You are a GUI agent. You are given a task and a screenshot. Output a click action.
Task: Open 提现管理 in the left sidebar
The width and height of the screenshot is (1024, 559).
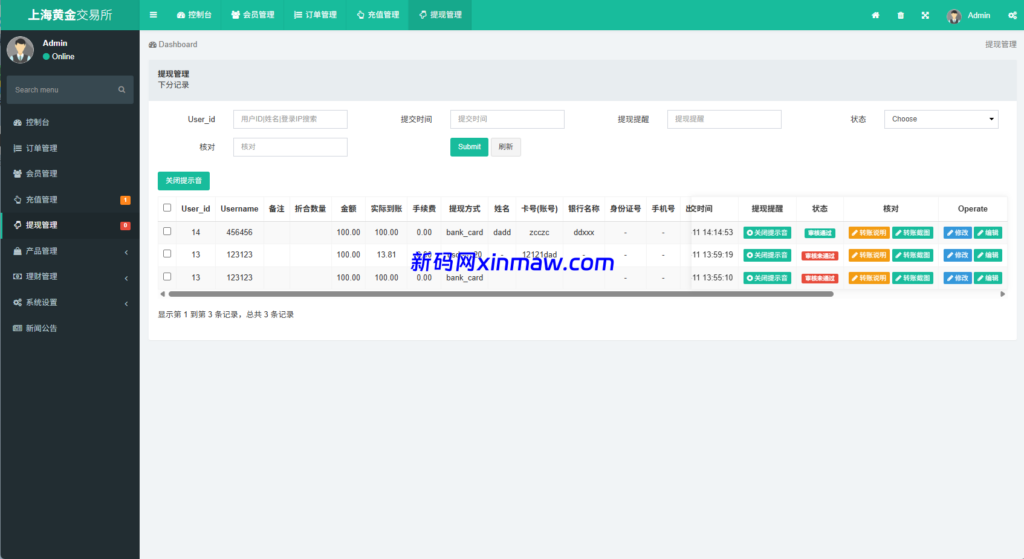coord(70,225)
